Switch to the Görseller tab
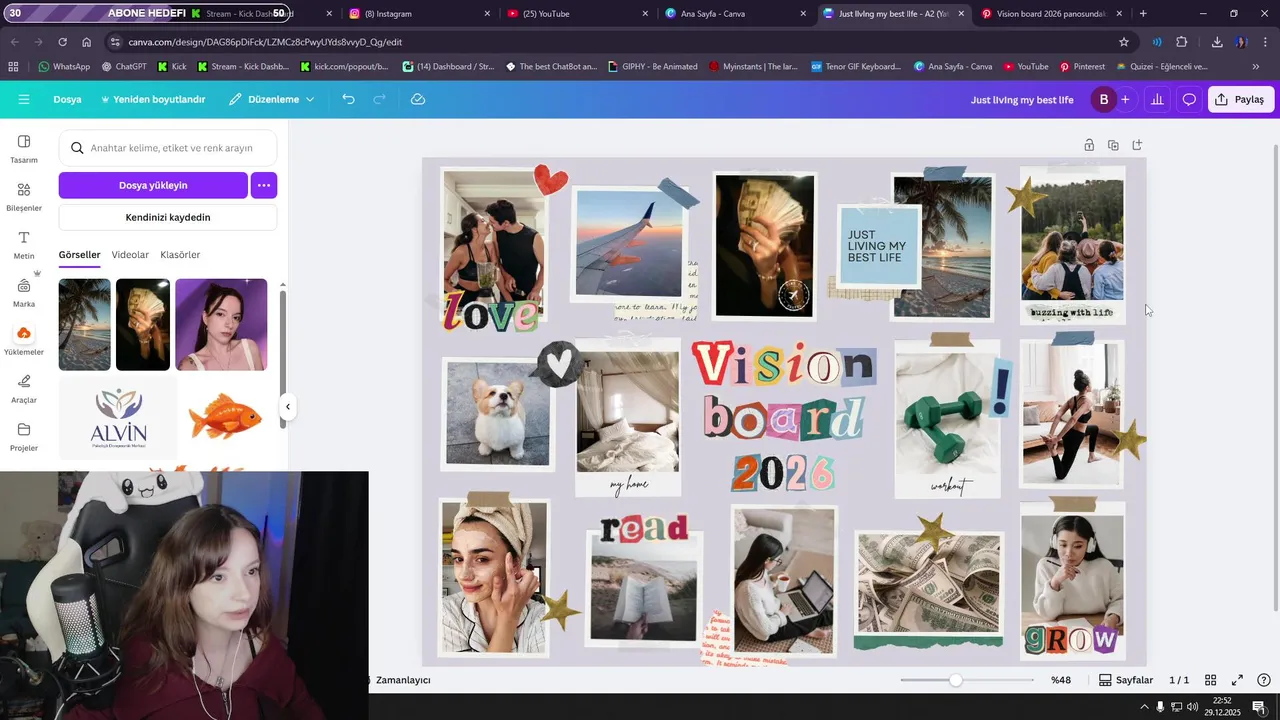The width and height of the screenshot is (1280, 720). point(79,255)
